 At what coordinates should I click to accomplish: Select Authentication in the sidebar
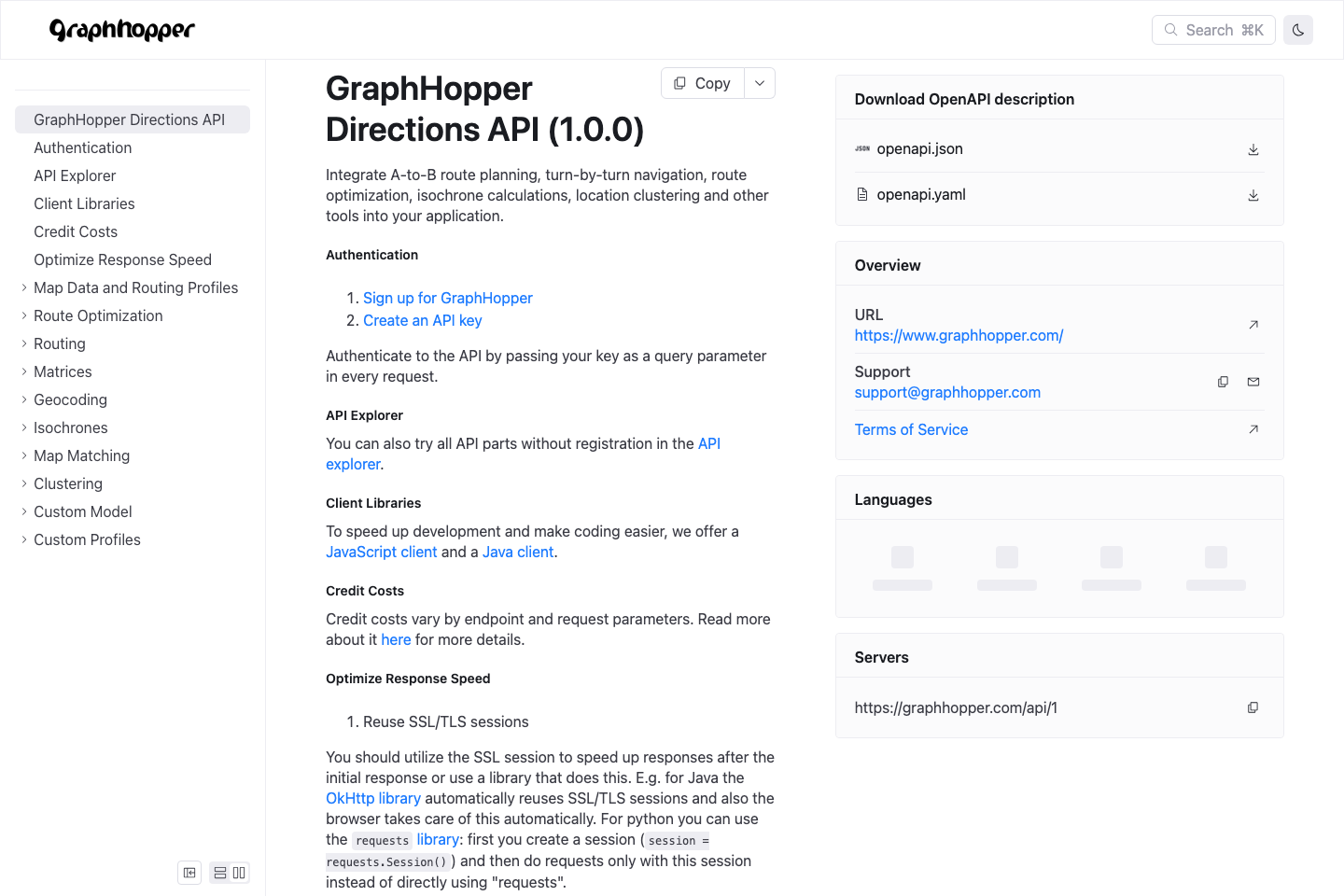tap(82, 147)
